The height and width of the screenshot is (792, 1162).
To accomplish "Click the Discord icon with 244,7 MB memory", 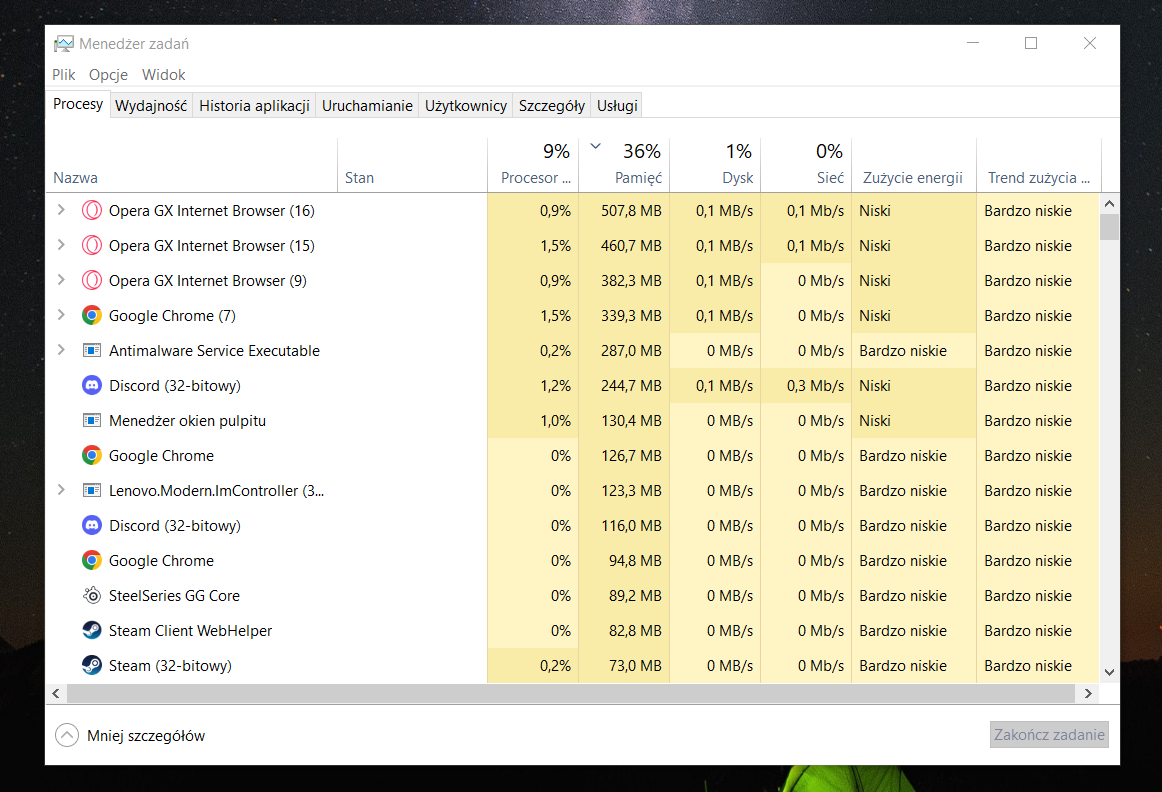I will point(92,385).
